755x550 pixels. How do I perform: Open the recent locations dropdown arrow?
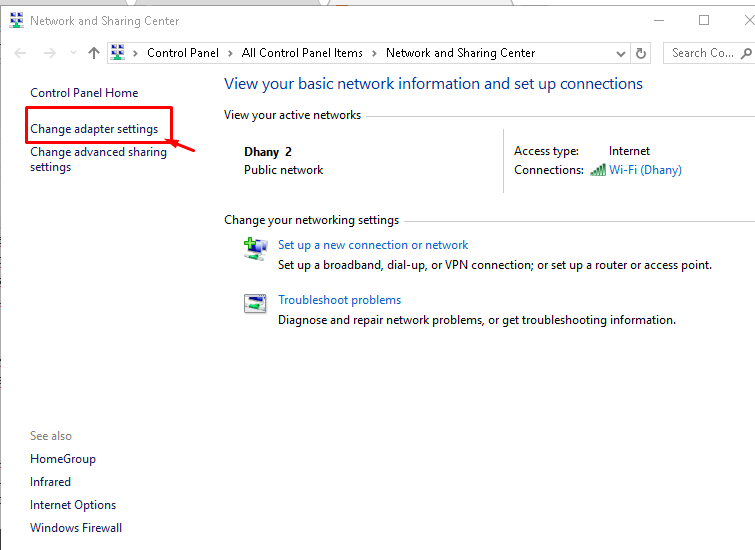73,53
